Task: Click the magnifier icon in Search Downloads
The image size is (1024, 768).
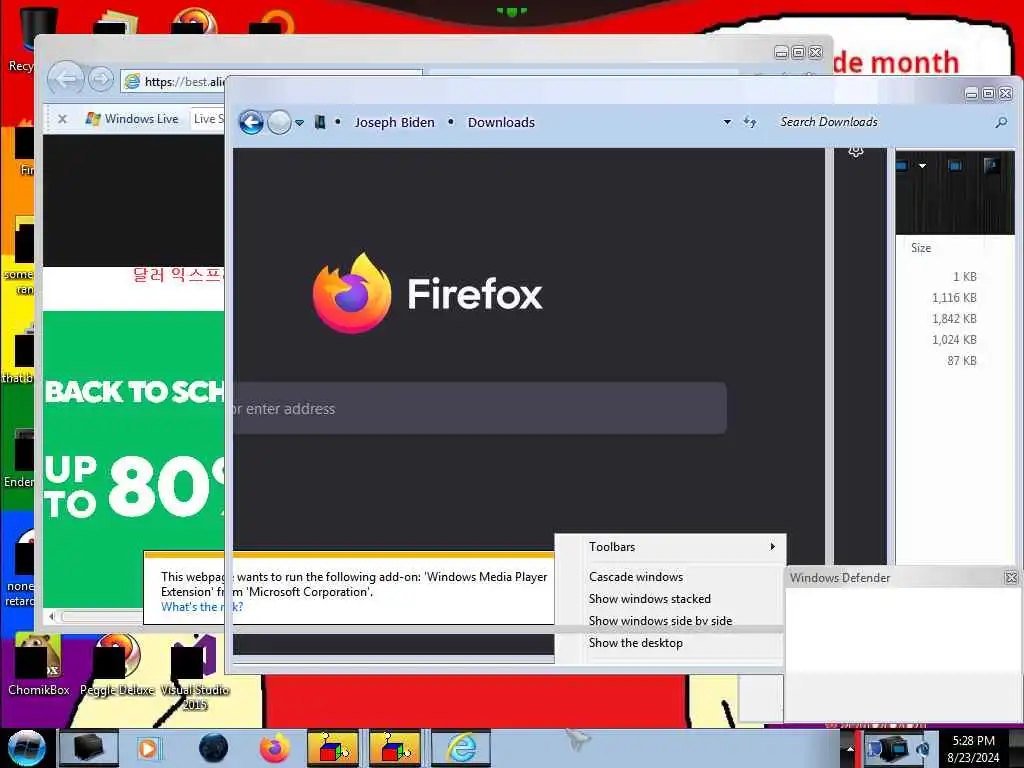Action: (x=1001, y=122)
